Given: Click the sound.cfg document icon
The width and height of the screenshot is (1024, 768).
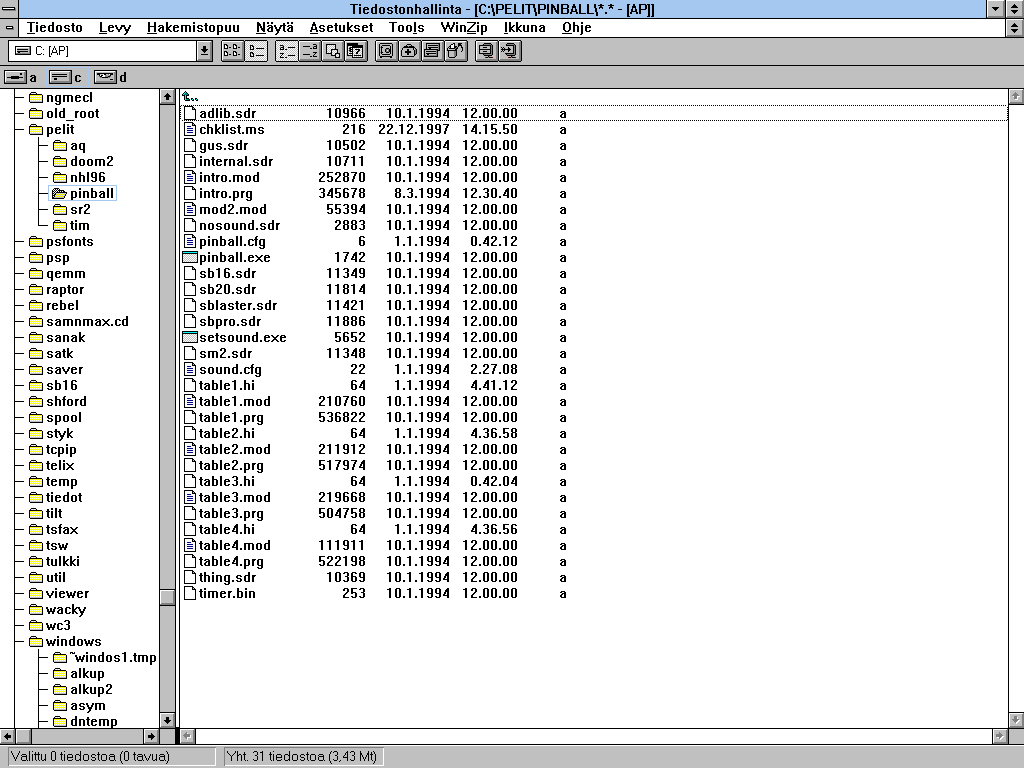Looking at the screenshot, I should (189, 370).
